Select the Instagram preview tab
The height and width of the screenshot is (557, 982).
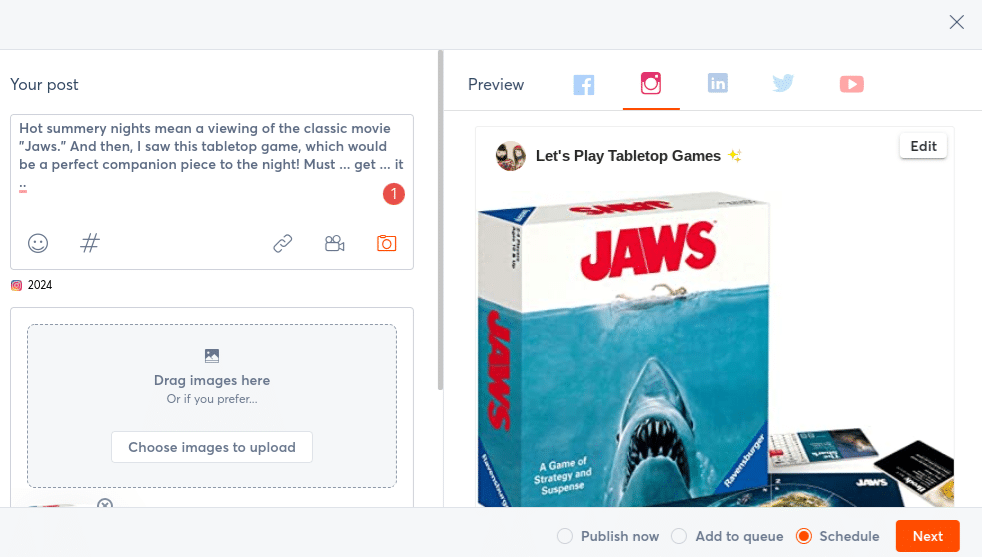651,84
